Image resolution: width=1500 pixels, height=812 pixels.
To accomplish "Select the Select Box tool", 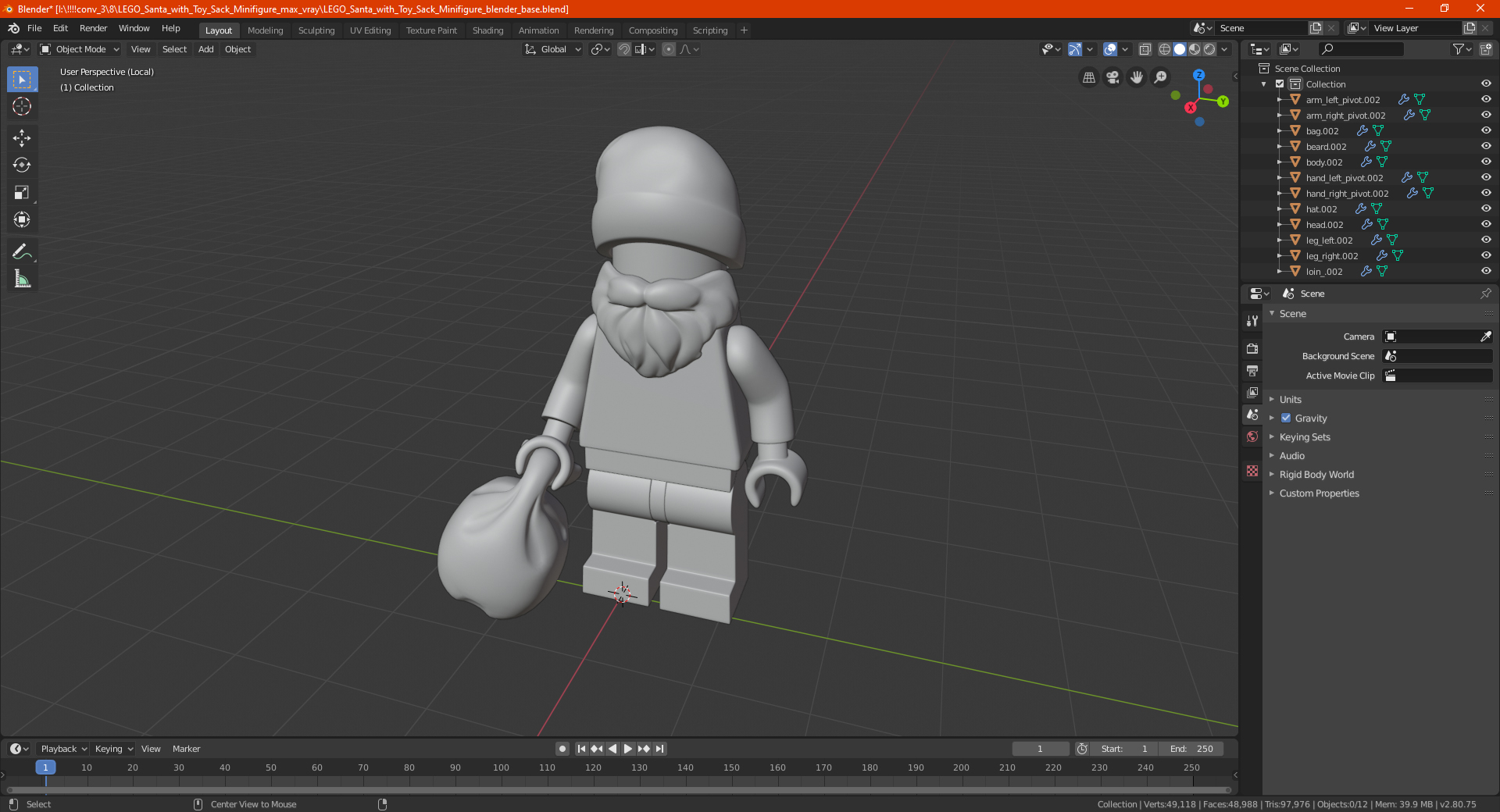I will click(22, 80).
